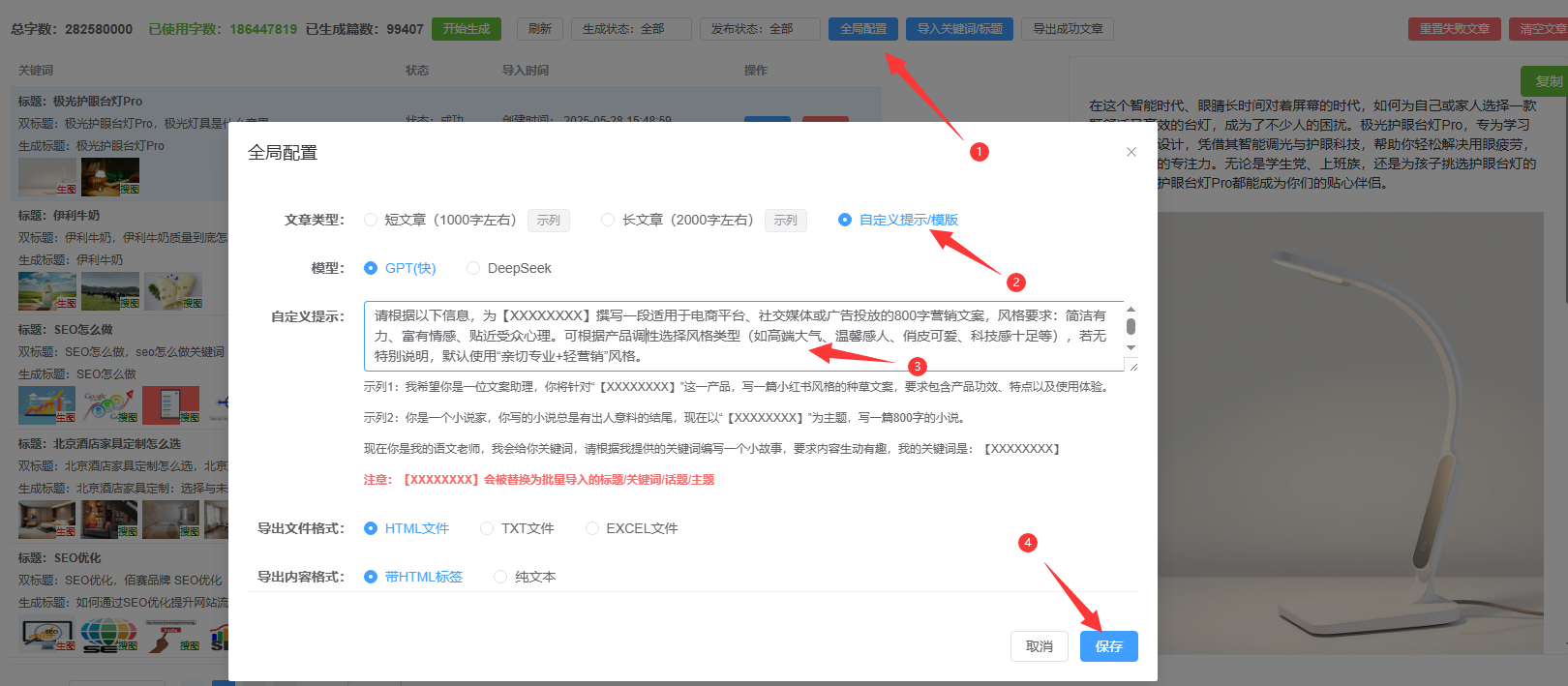
Task: Click the textarea scrollbar up arrow
Action: point(1131,310)
